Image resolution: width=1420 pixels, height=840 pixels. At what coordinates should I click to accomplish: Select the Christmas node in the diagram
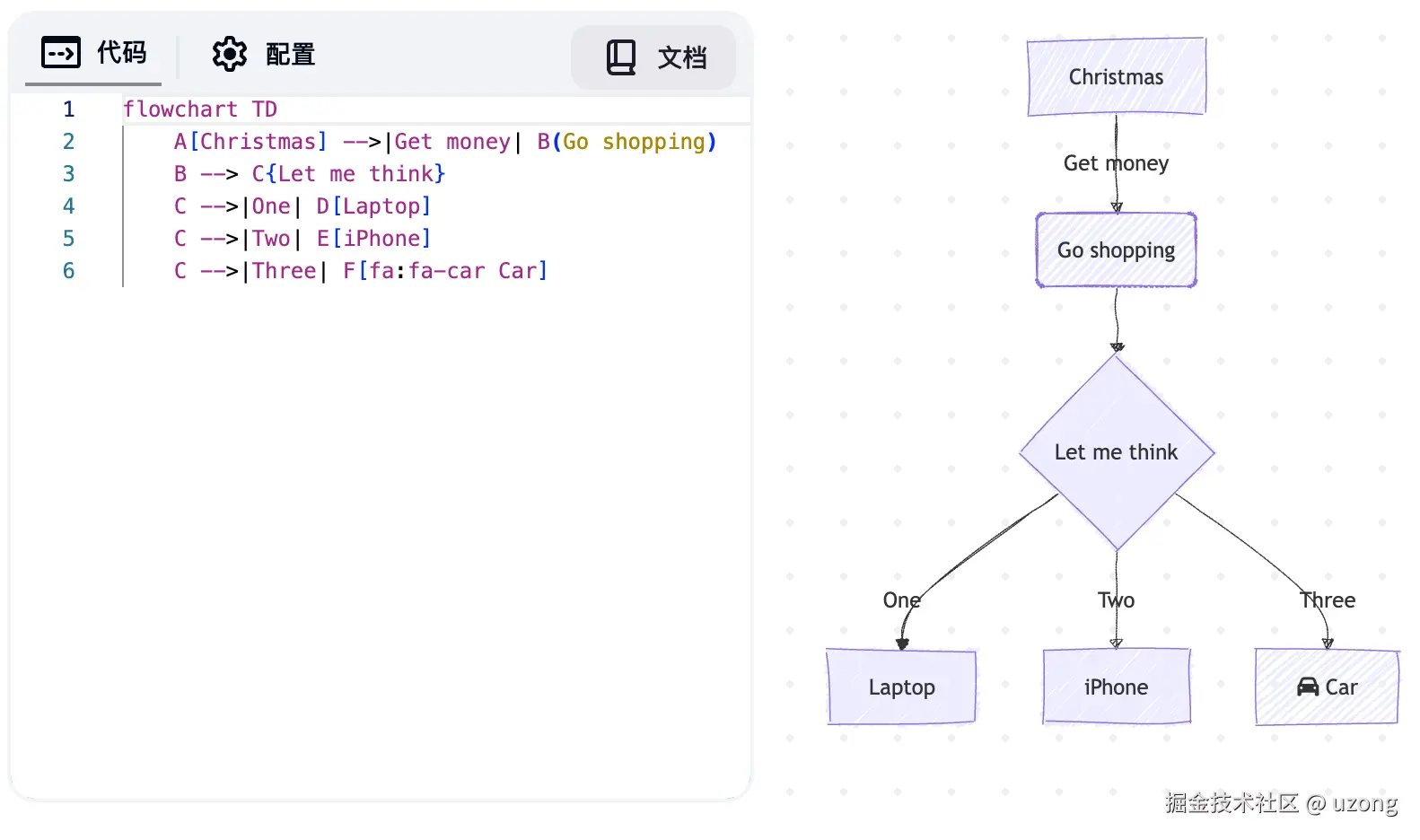1116,77
